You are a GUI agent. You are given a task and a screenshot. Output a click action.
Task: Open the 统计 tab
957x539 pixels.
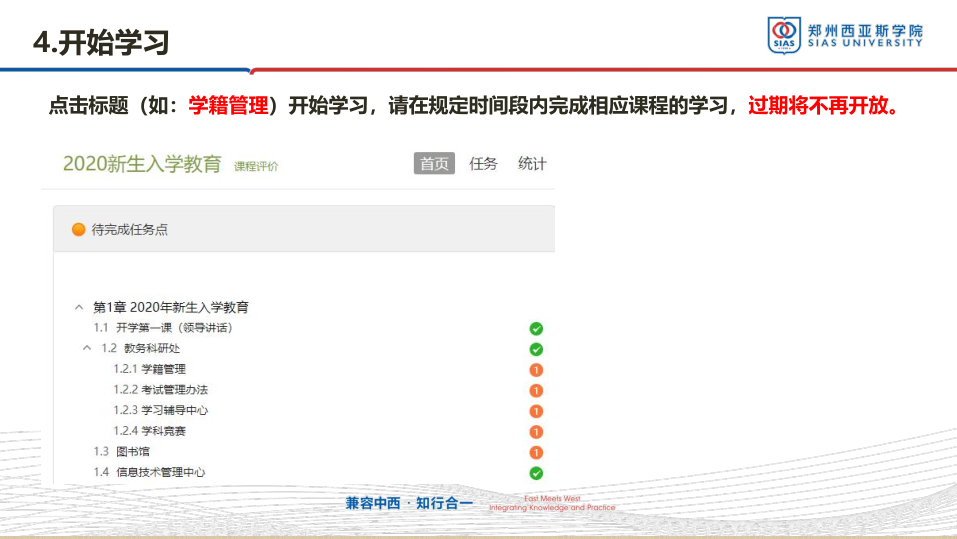pos(532,164)
